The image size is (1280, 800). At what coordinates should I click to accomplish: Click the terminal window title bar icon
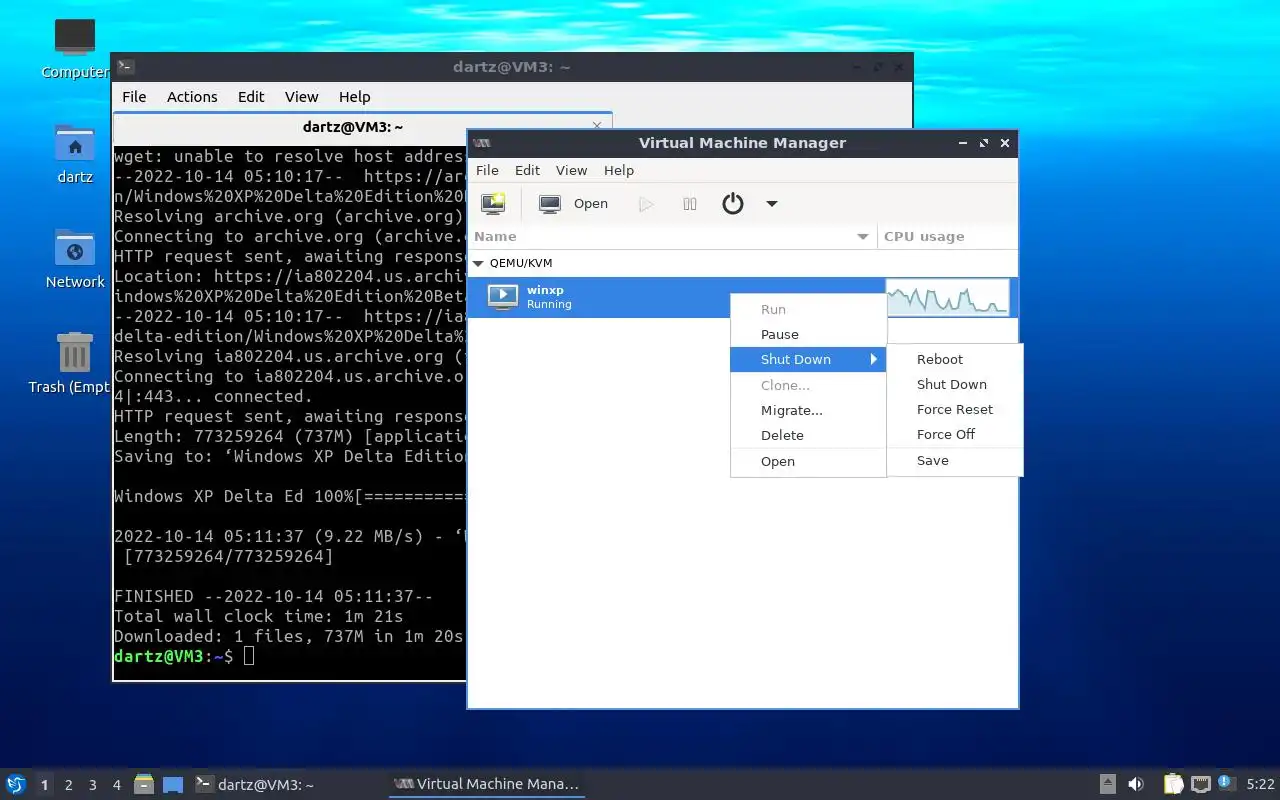[x=125, y=67]
